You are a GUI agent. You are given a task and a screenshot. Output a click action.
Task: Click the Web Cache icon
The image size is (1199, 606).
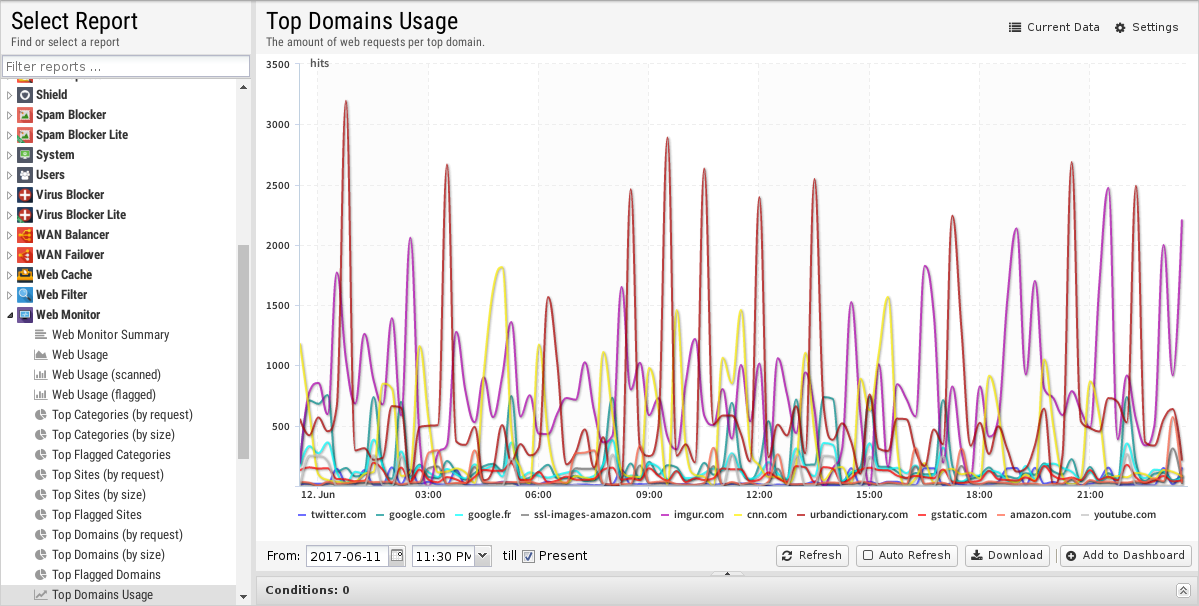(24, 274)
